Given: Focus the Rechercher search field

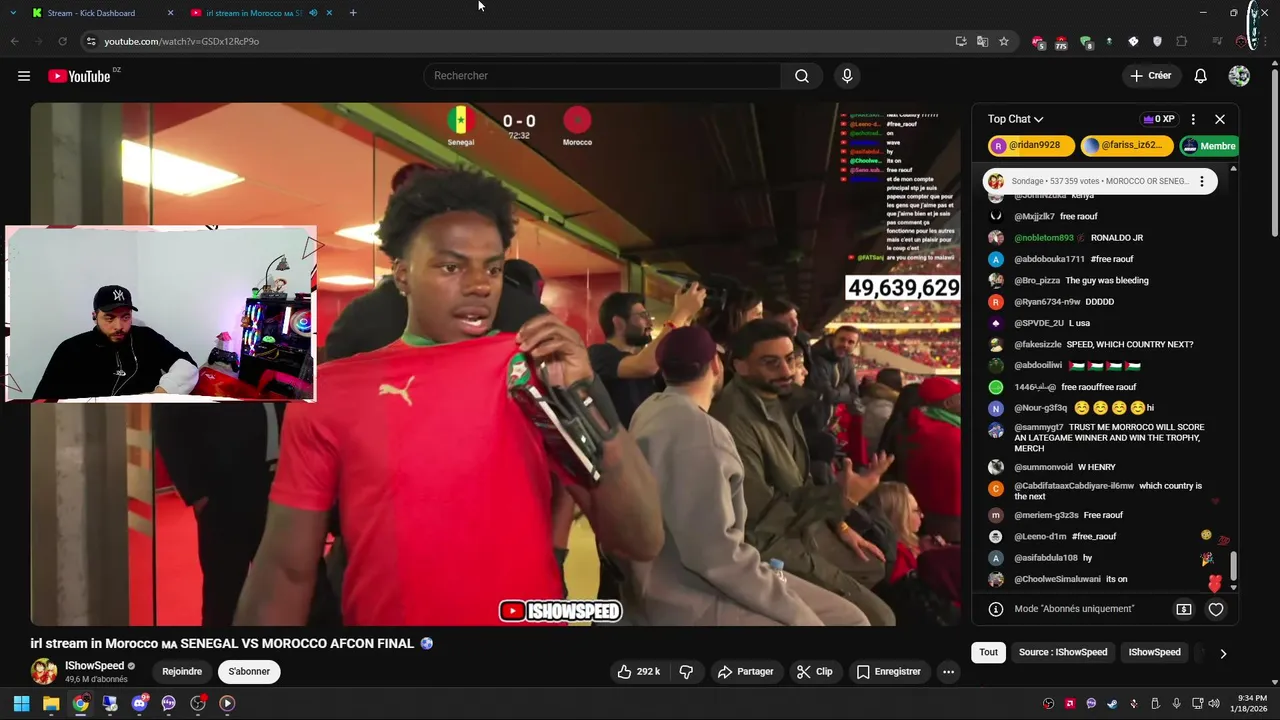Looking at the screenshot, I should pyautogui.click(x=603, y=76).
